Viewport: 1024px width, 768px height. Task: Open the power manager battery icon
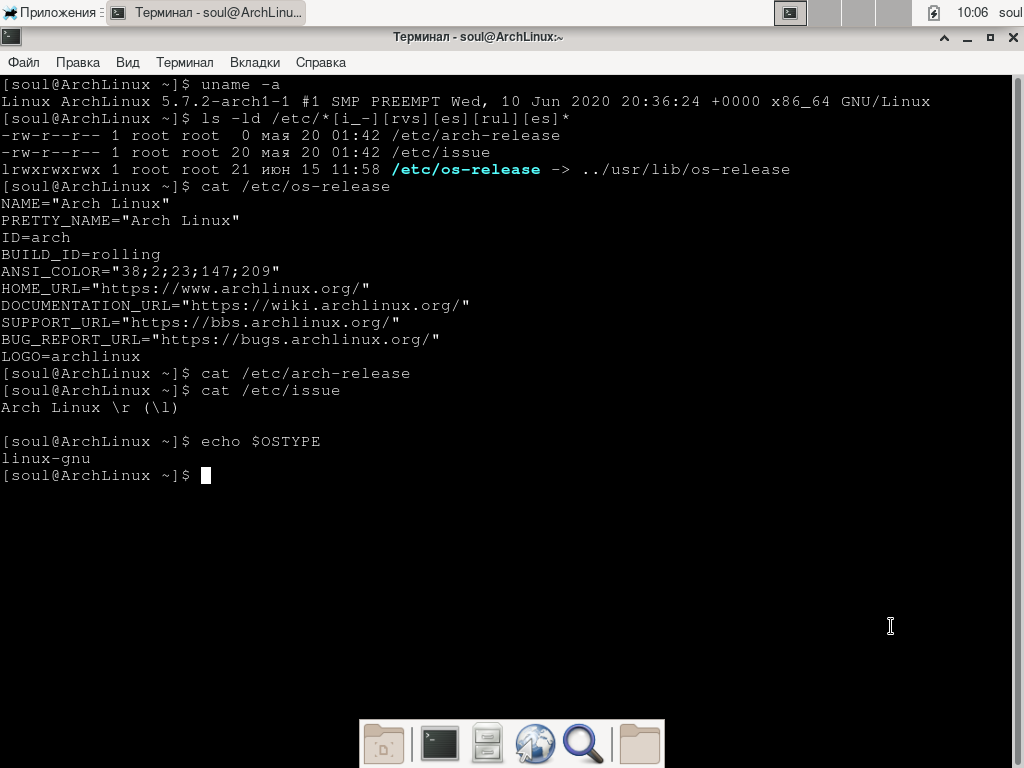(x=934, y=13)
